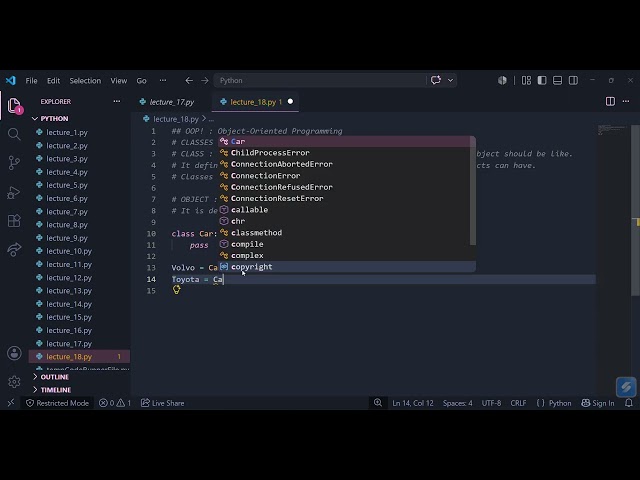Open the Copilot dropdown arrow

pos(451,80)
